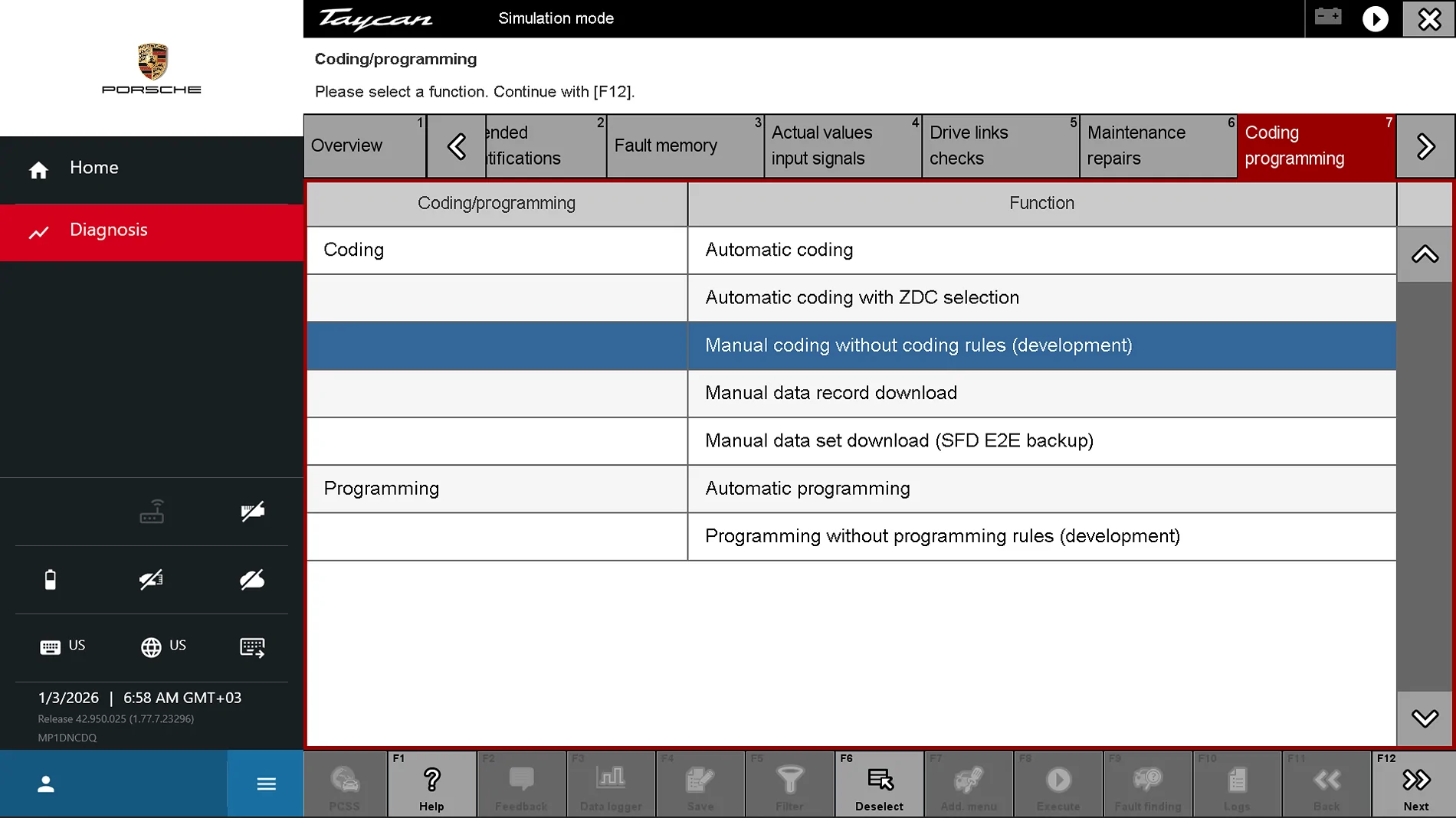Click the Deselect icon in function bar

880,780
